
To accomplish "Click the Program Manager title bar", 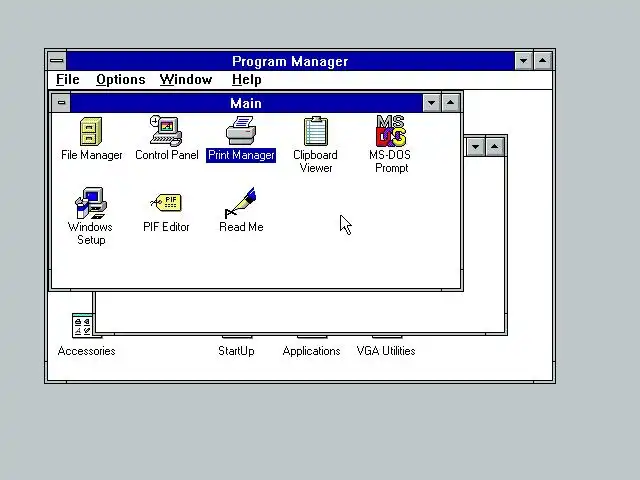I will pos(290,61).
